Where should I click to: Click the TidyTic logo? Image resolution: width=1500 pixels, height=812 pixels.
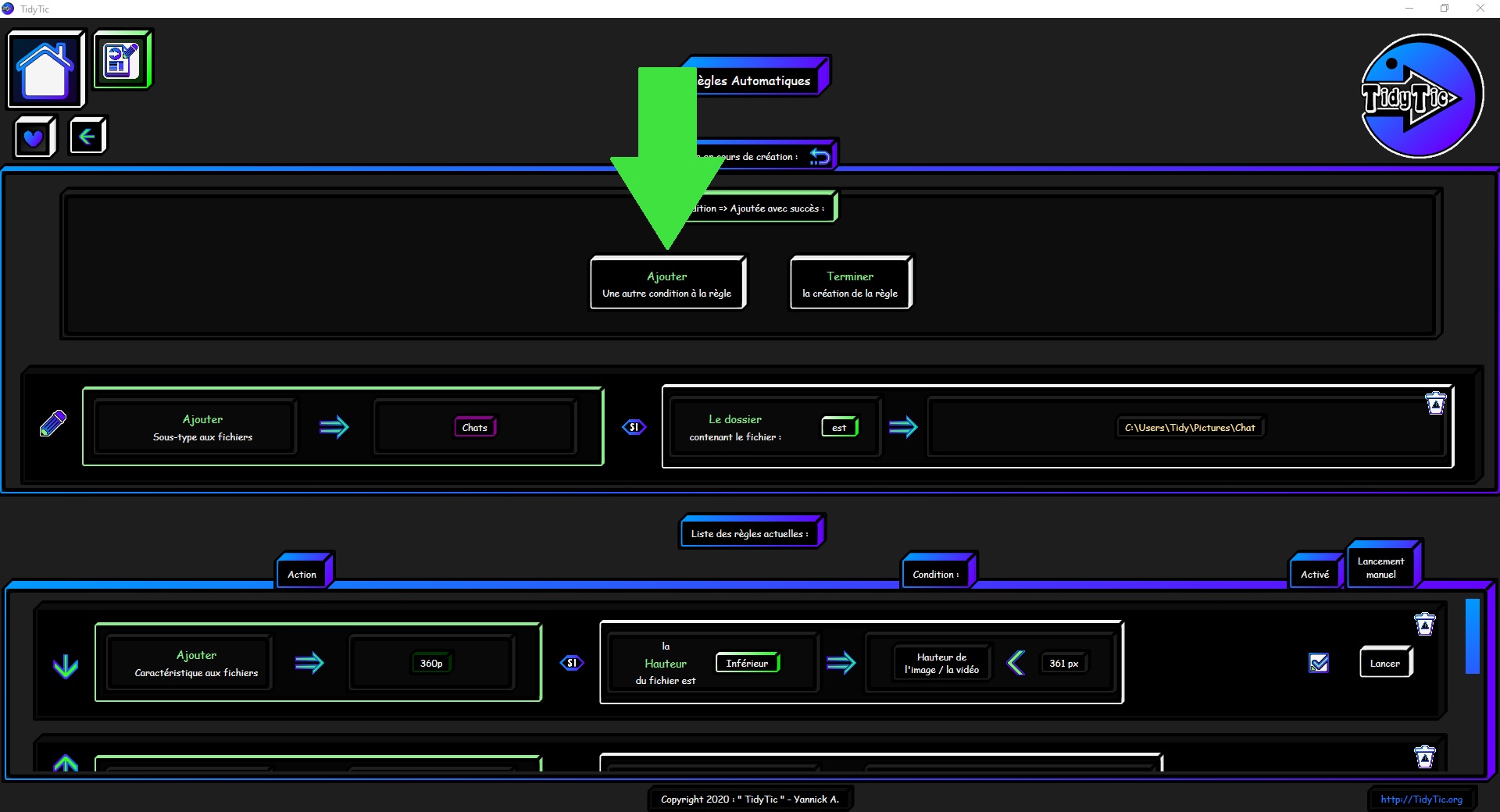coord(1421,96)
